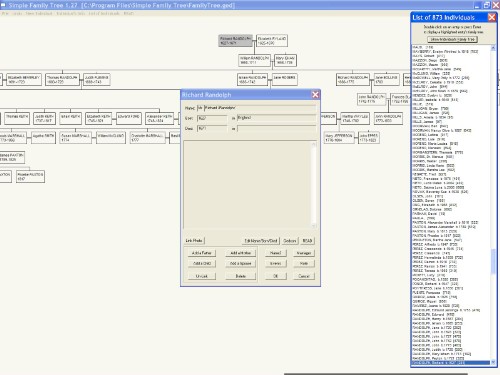Select the Elizabeth BEVERLEY tree box

tap(24, 79)
